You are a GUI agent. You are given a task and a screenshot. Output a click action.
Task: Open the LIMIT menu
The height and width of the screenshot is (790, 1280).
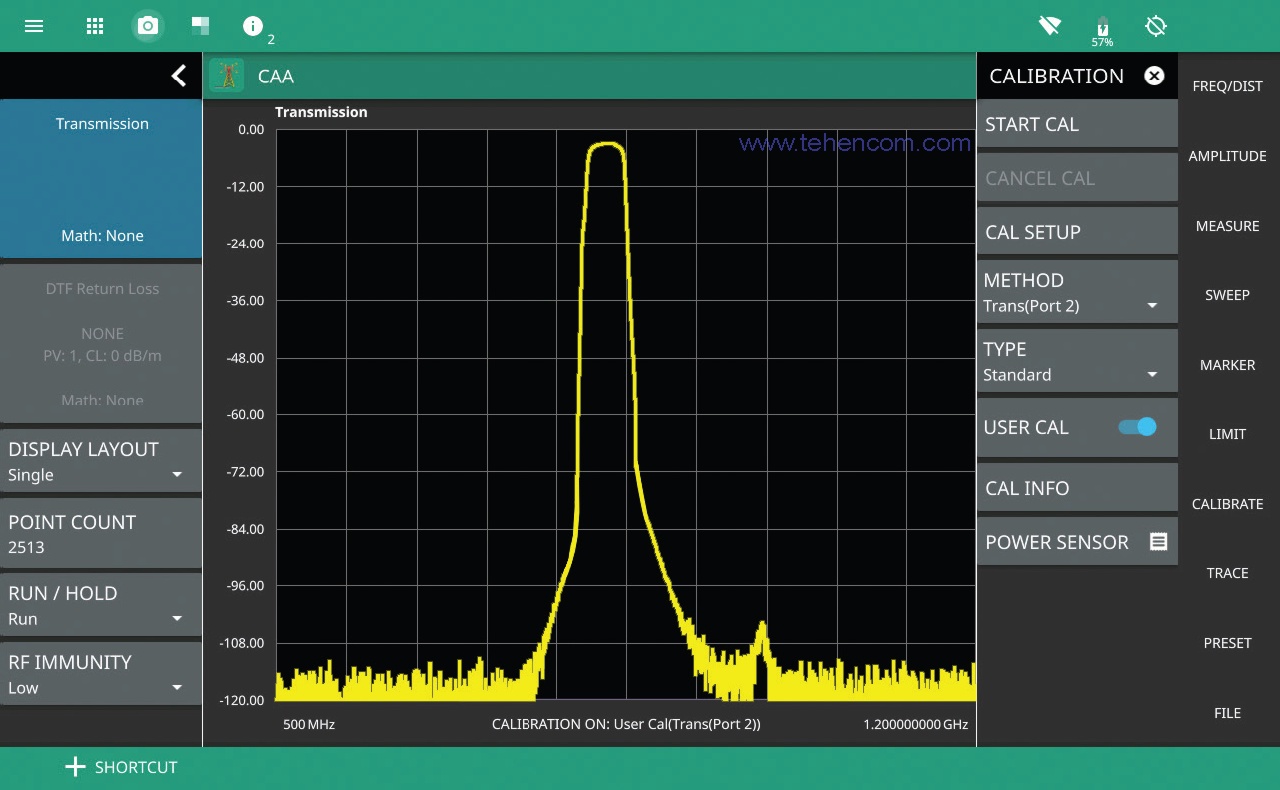point(1228,434)
